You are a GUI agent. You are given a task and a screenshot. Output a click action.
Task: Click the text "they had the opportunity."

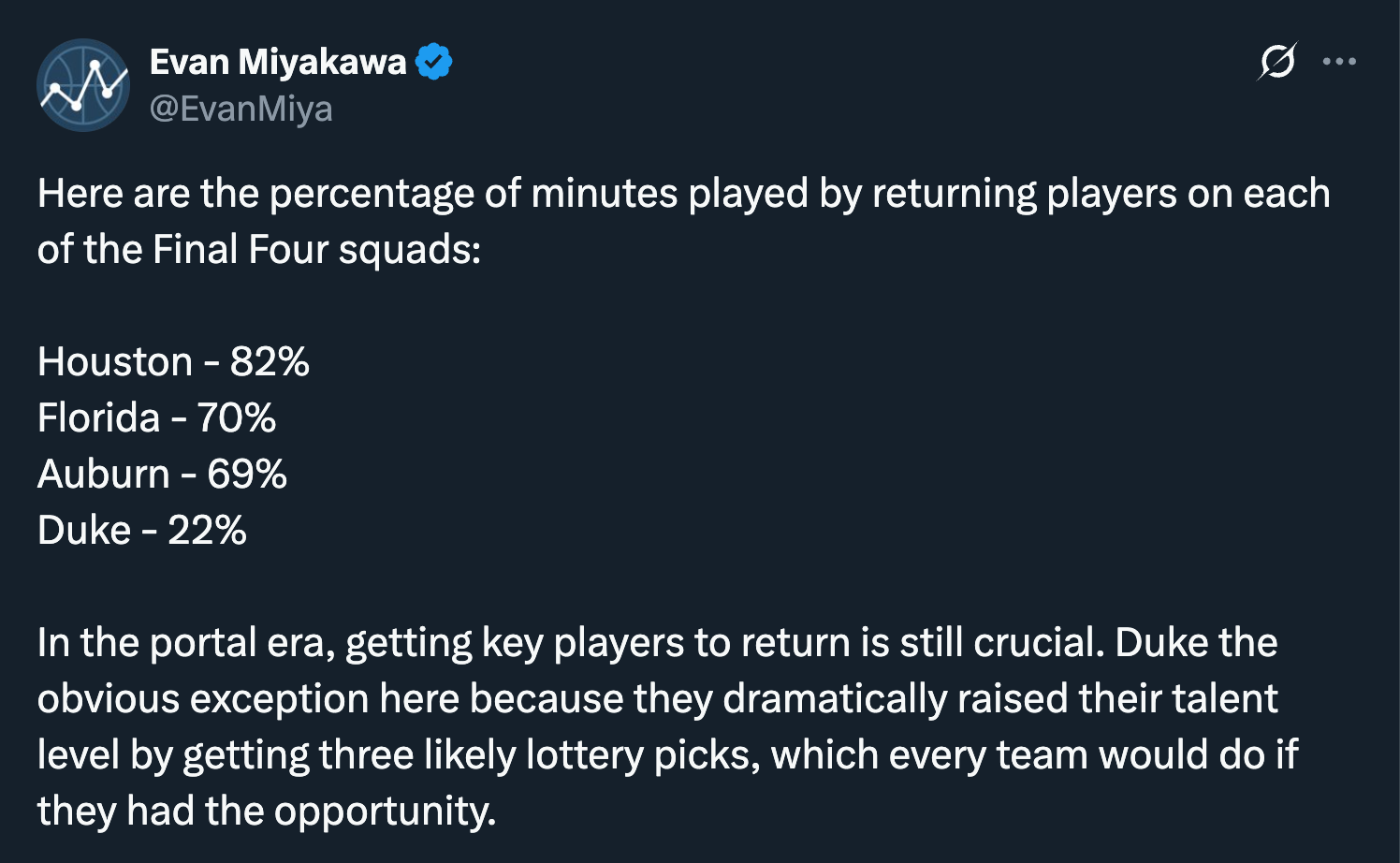tap(267, 812)
